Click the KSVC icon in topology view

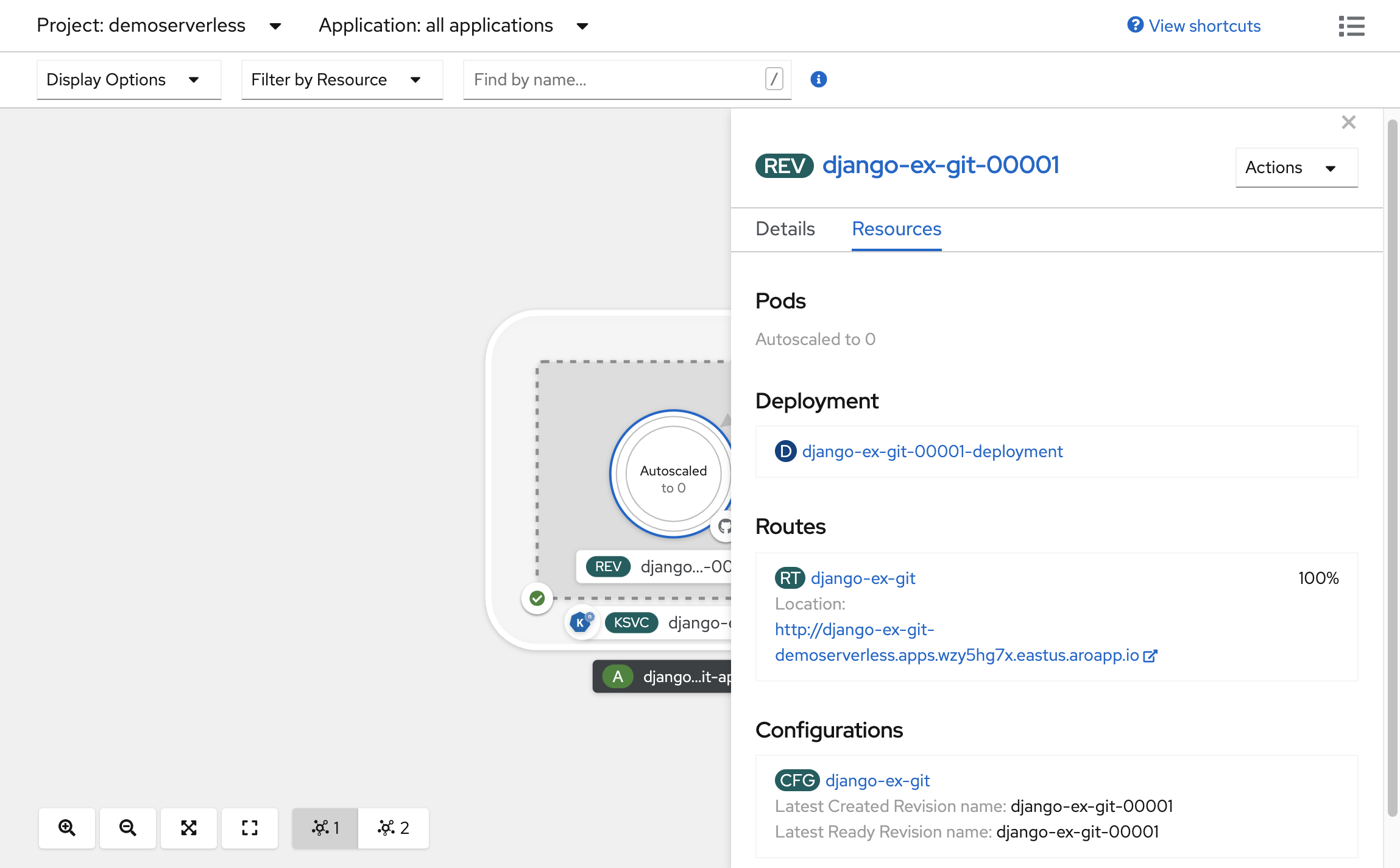631,621
